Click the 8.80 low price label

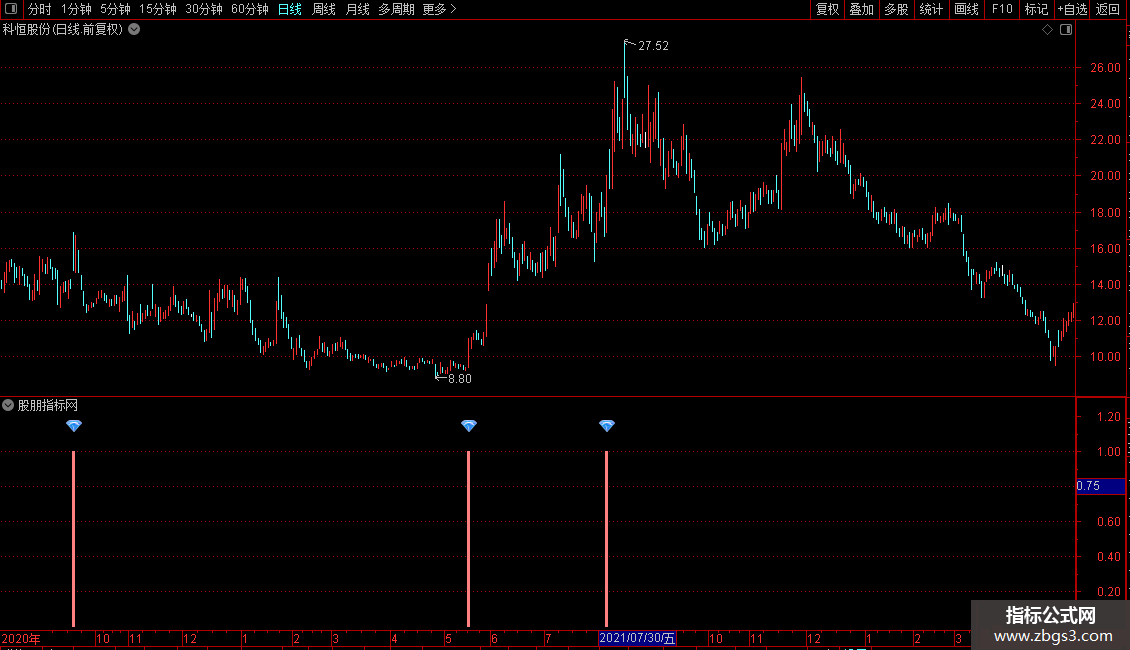[460, 379]
